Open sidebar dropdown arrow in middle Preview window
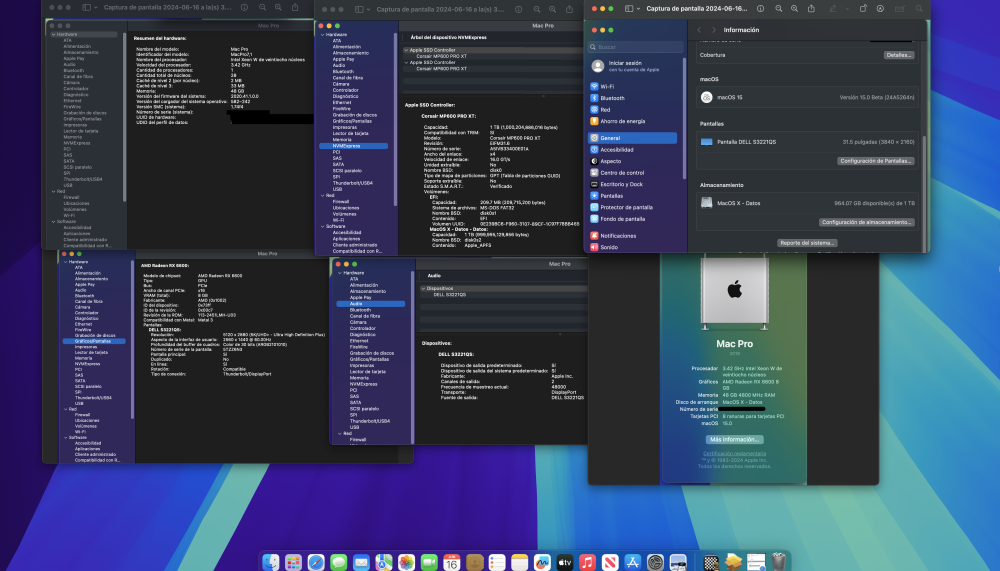Screen dimensions: 1000x571 (369, 10)
